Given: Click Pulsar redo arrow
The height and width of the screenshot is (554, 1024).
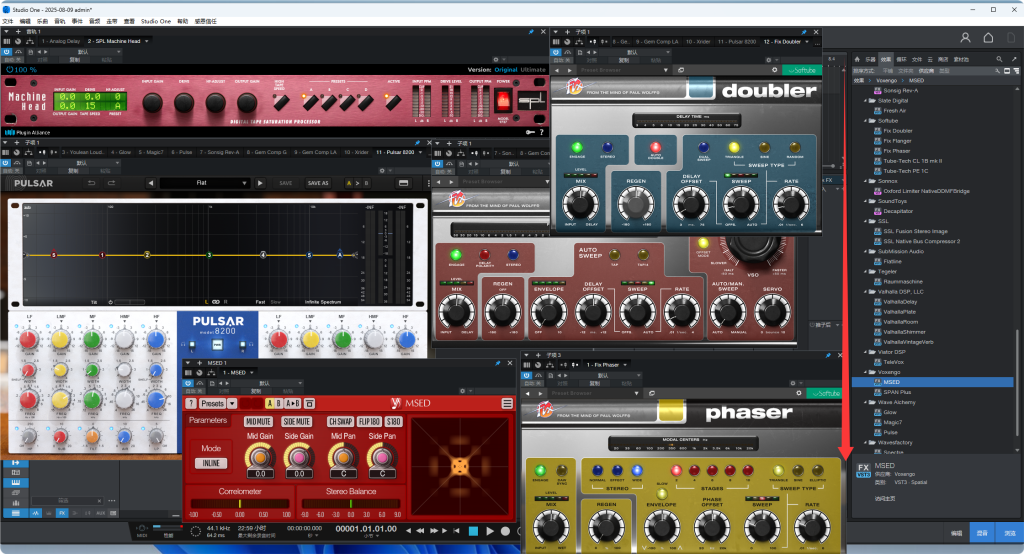Looking at the screenshot, I should [x=111, y=183].
